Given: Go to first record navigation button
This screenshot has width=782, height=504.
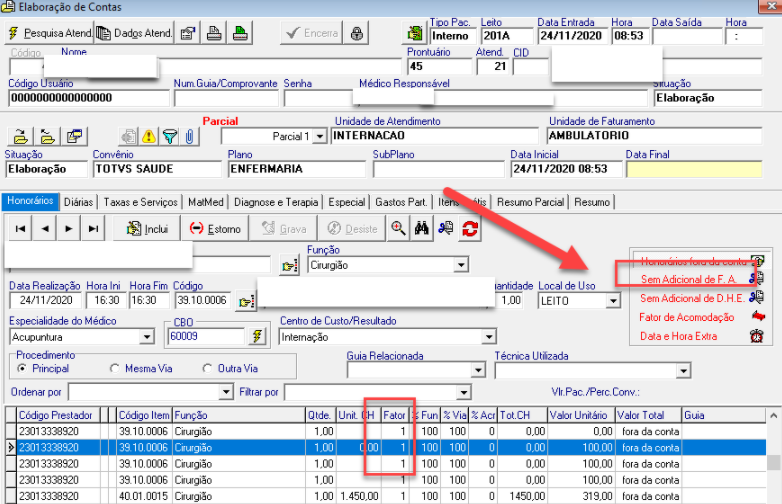Looking at the screenshot, I should click(x=20, y=229).
